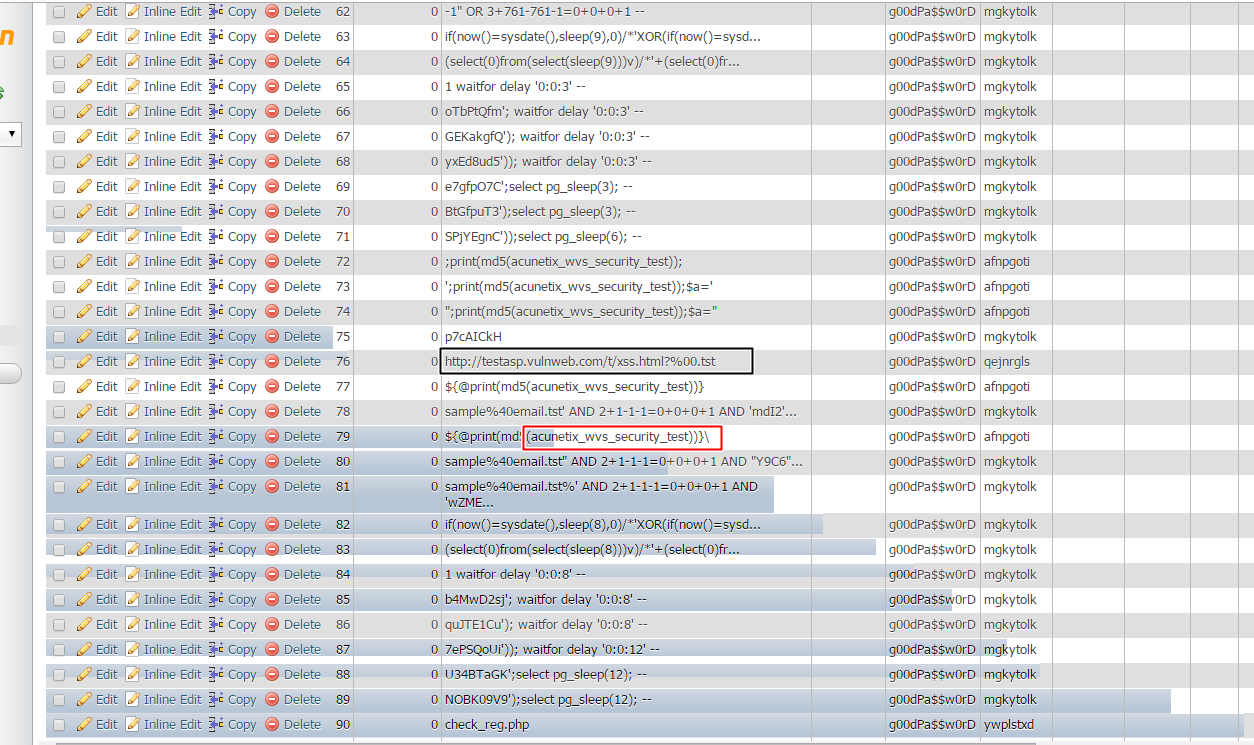
Task: Click the Copy icon in row 84
Action: pyautogui.click(x=216, y=575)
